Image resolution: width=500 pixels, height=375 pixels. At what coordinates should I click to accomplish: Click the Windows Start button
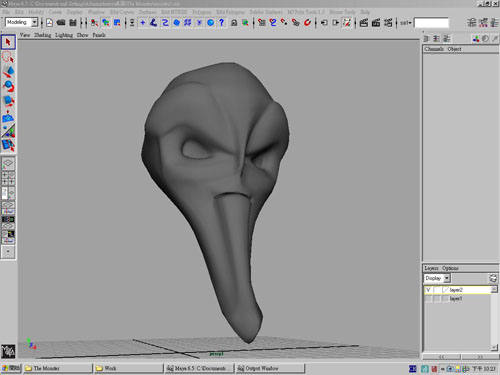pyautogui.click(x=11, y=368)
